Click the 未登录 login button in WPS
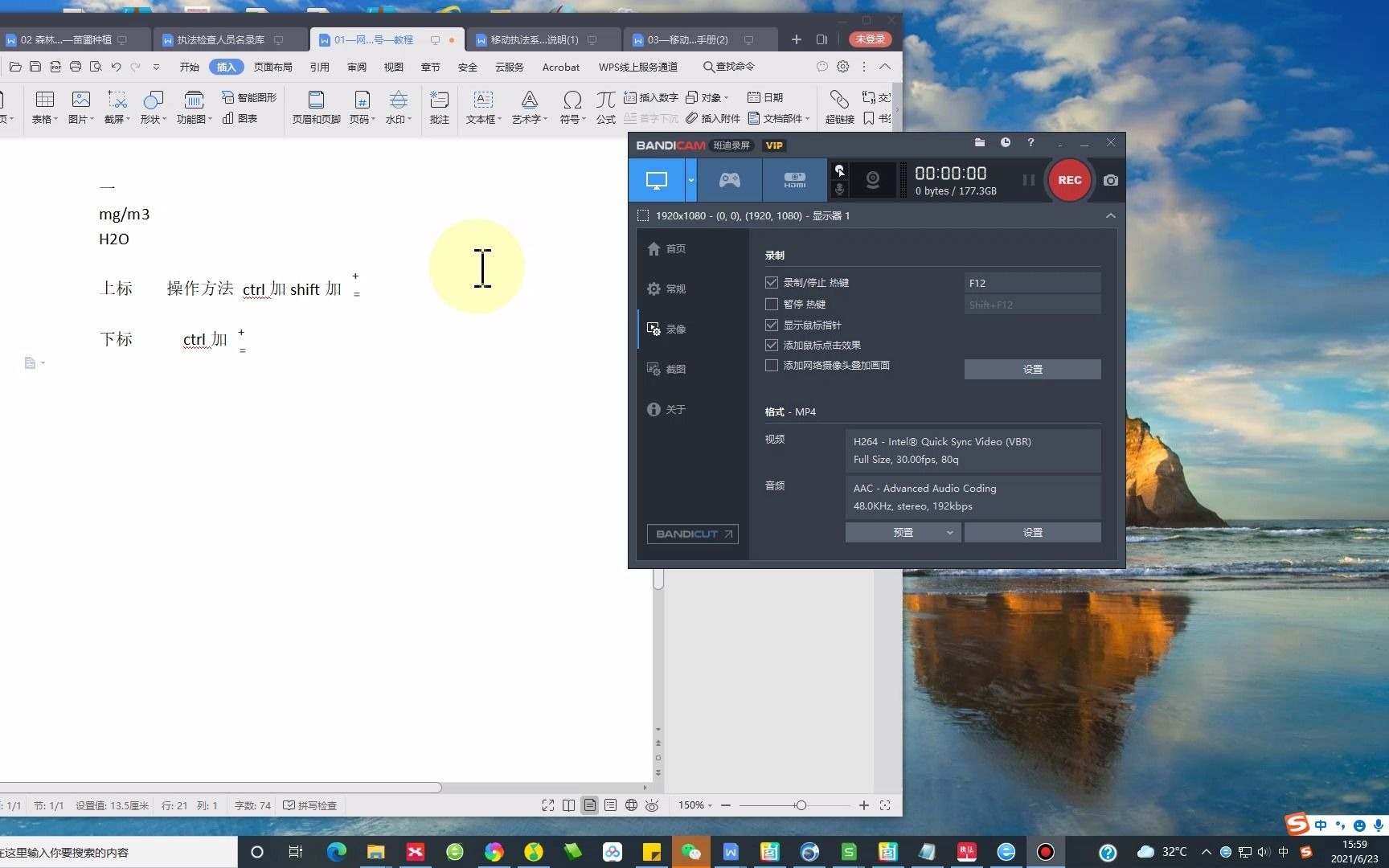This screenshot has height=868, width=1389. (870, 39)
